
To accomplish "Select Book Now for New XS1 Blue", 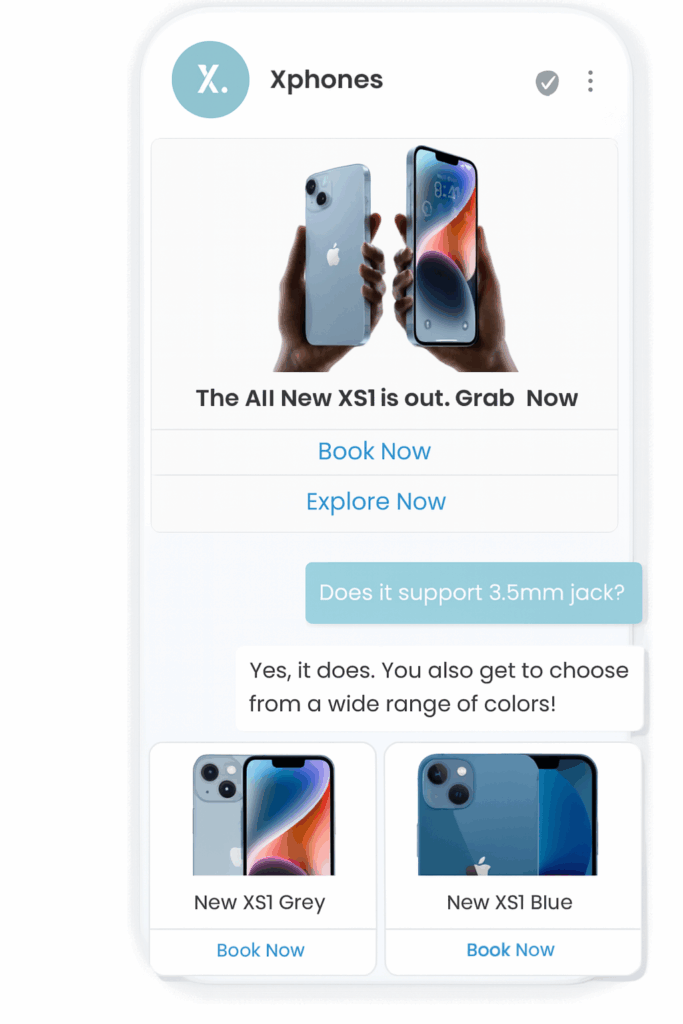I will (x=511, y=950).
